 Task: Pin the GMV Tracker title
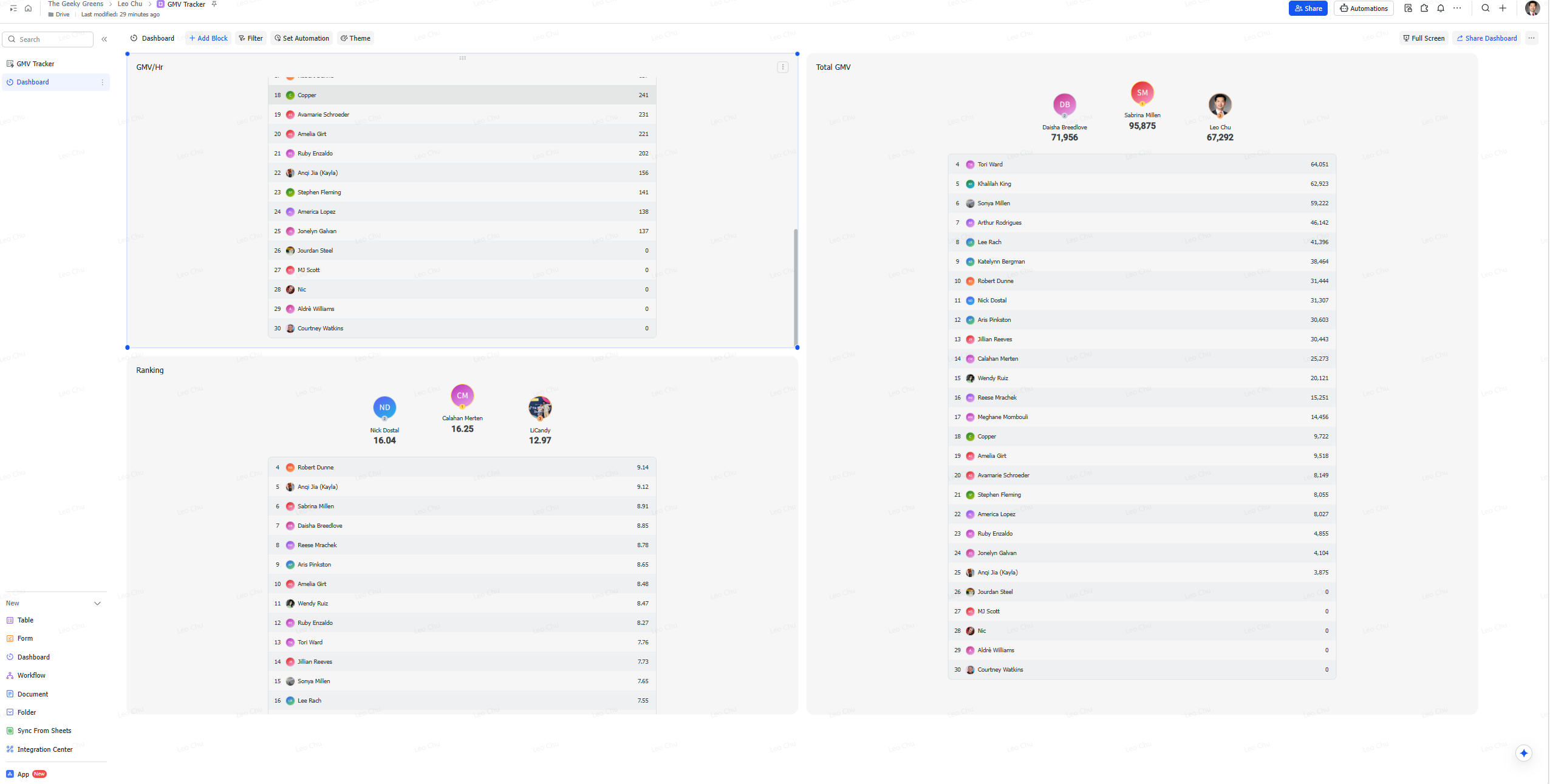(214, 4)
